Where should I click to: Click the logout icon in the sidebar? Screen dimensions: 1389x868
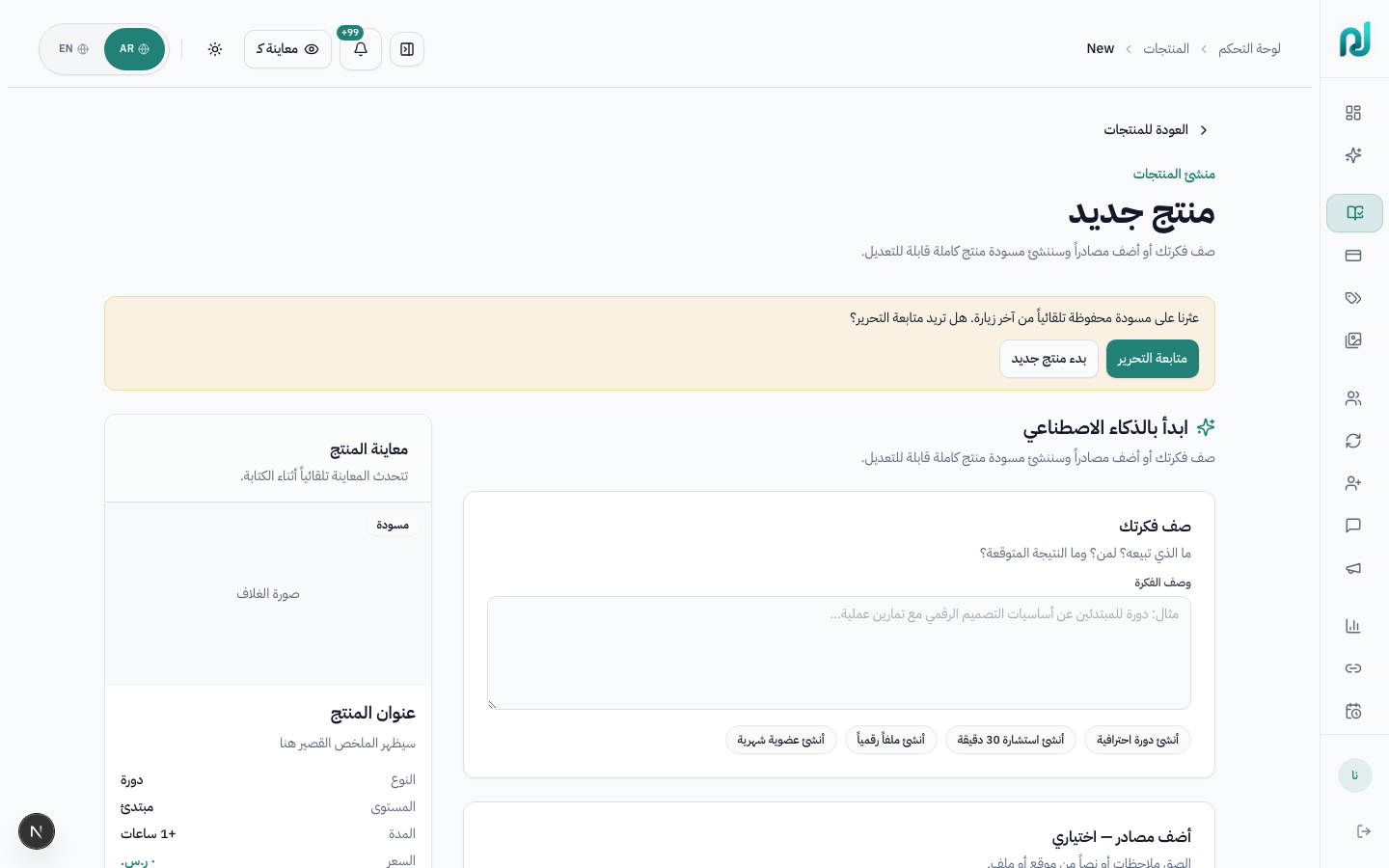(x=1364, y=831)
